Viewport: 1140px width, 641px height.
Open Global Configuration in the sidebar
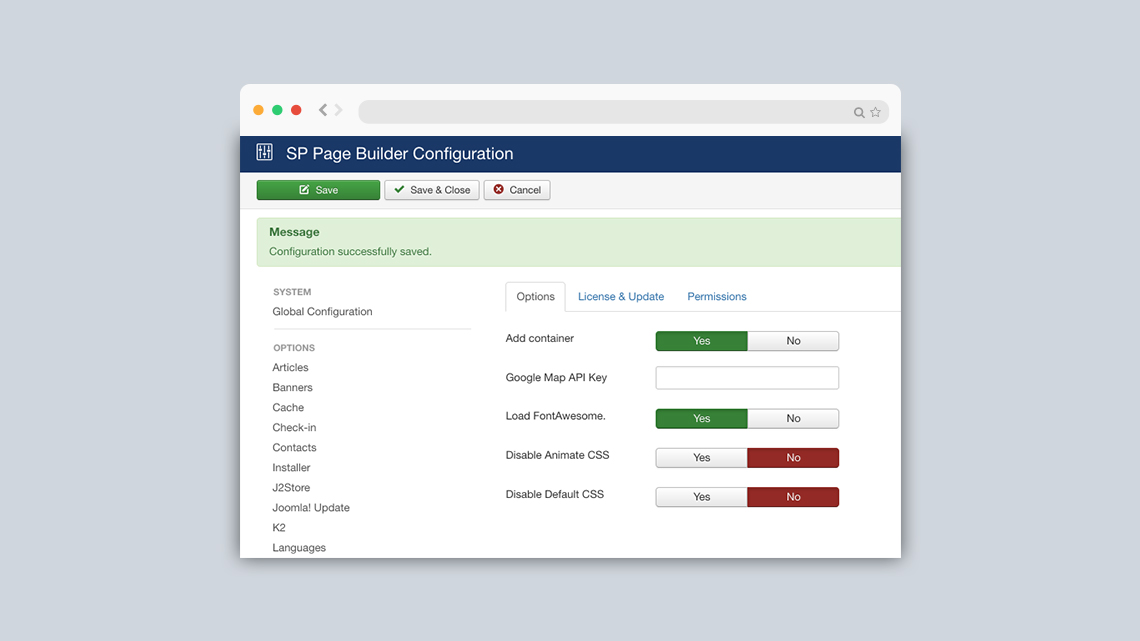[322, 312]
